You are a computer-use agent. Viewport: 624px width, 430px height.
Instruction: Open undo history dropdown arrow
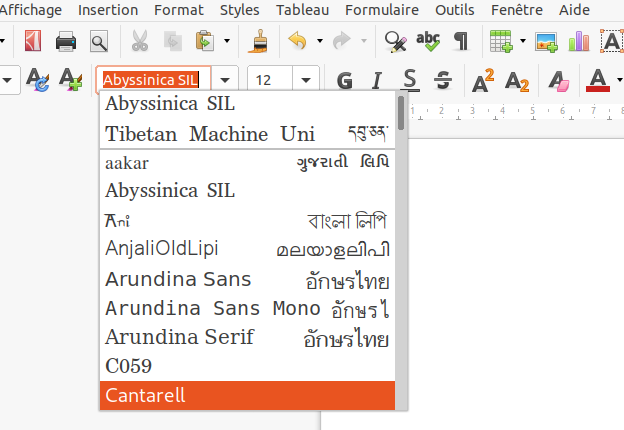(x=320, y=41)
